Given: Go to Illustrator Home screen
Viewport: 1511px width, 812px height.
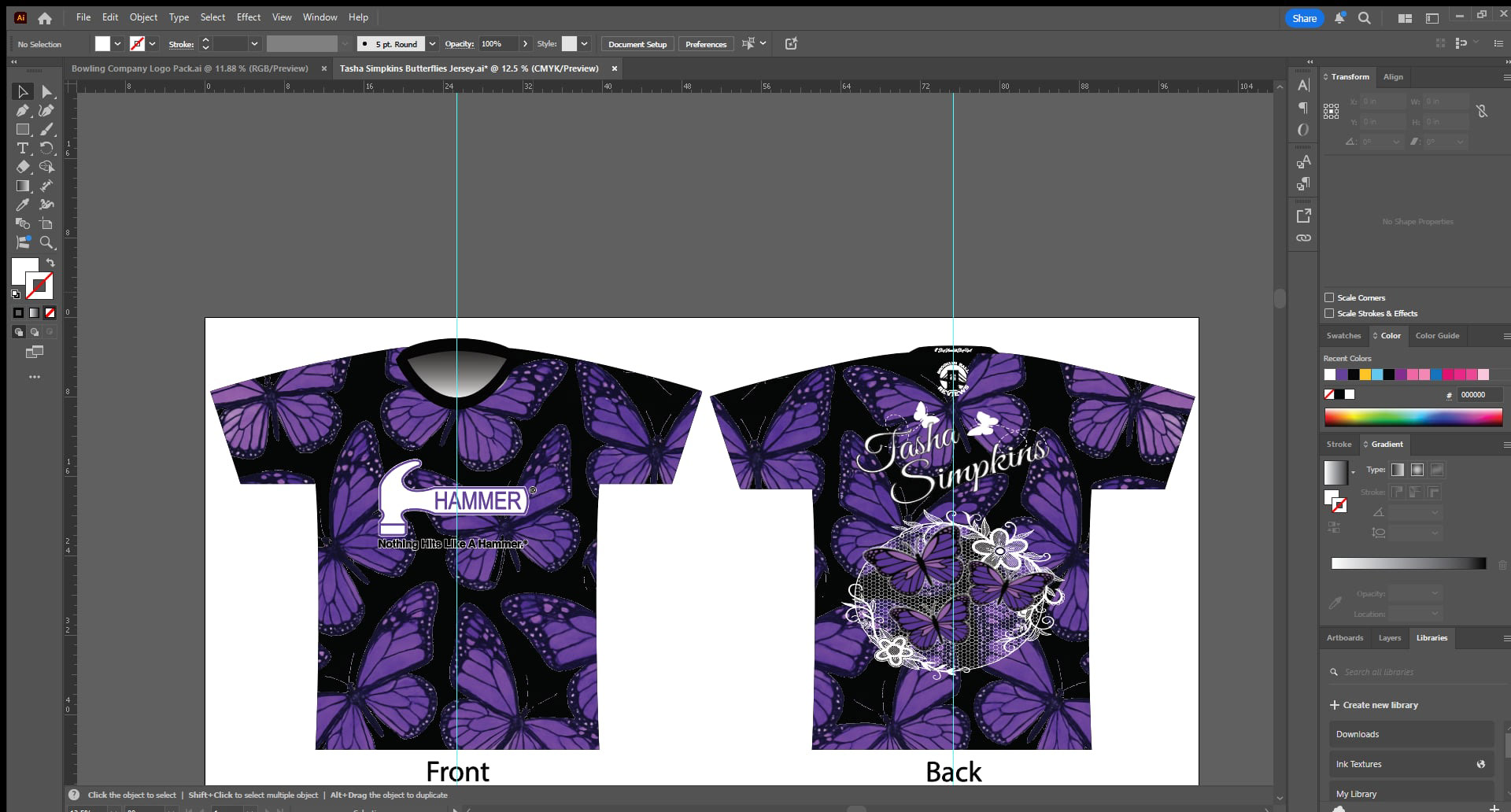Looking at the screenshot, I should 45,18.
